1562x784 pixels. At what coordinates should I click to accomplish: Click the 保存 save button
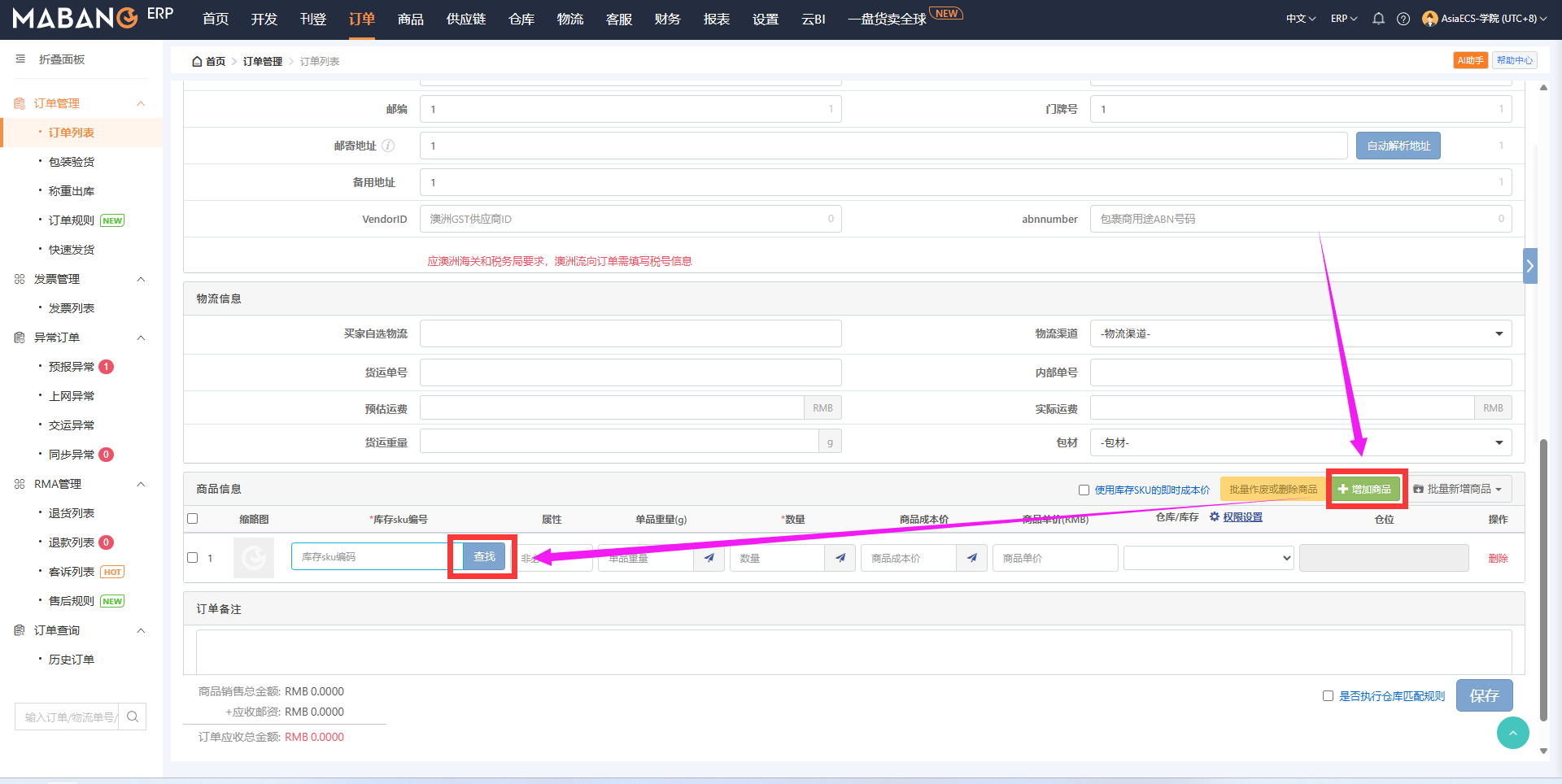click(x=1484, y=695)
